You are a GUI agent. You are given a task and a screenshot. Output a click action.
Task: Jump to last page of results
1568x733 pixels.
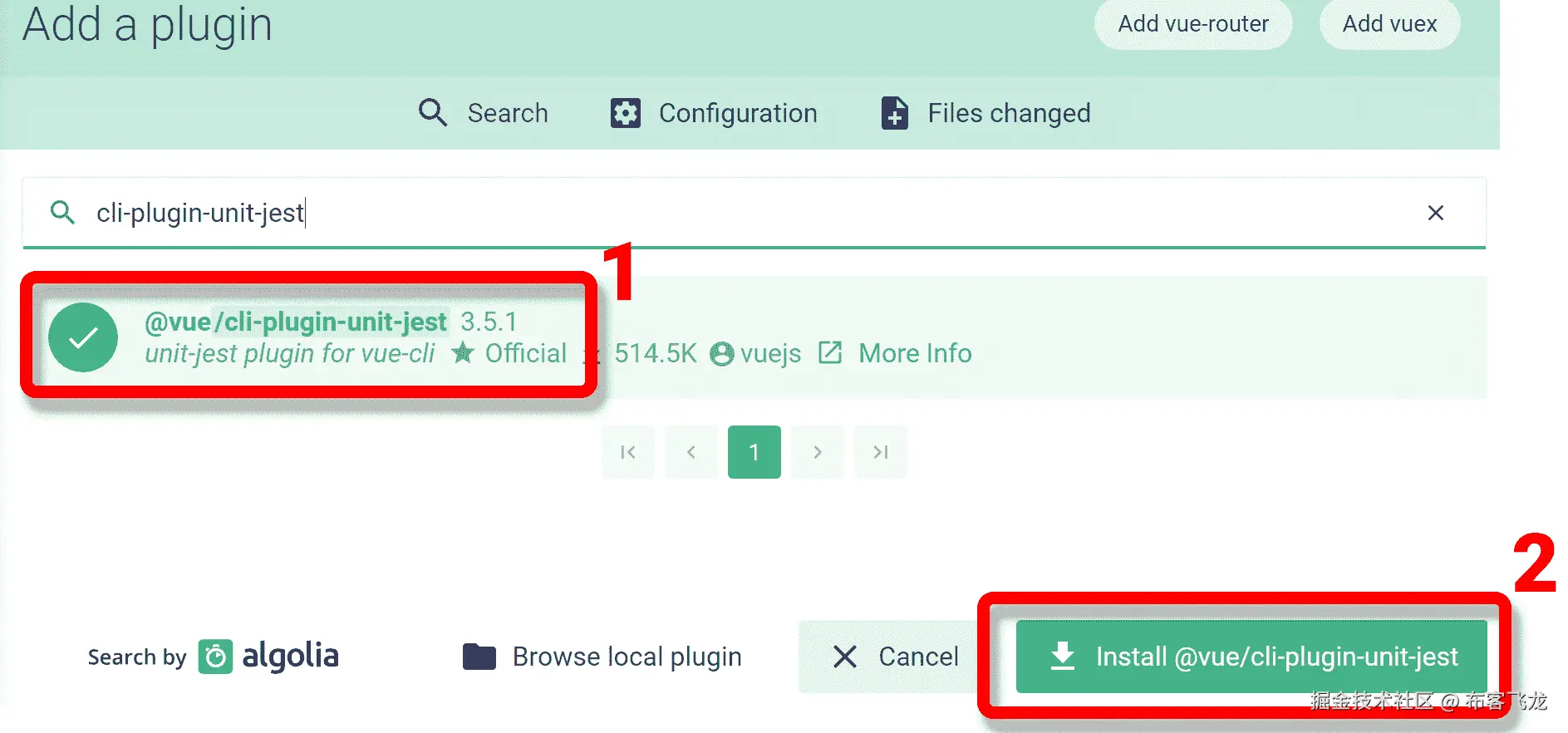pyautogui.click(x=881, y=452)
